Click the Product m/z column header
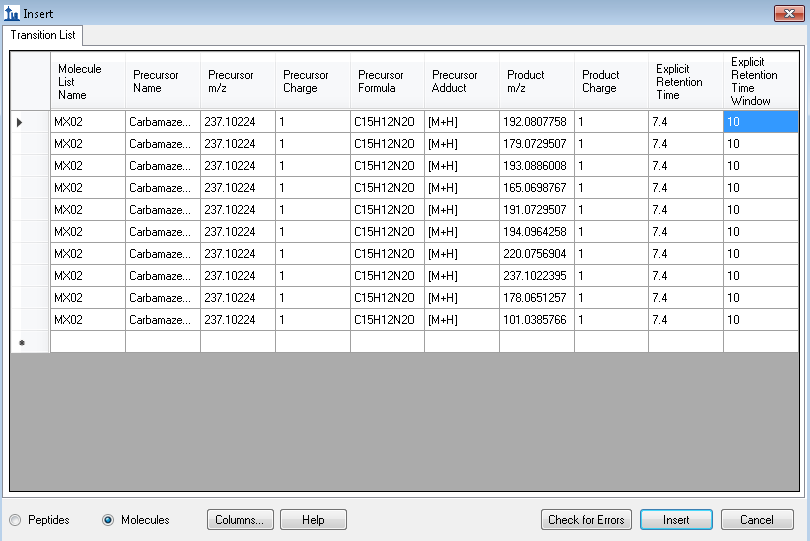 point(536,81)
